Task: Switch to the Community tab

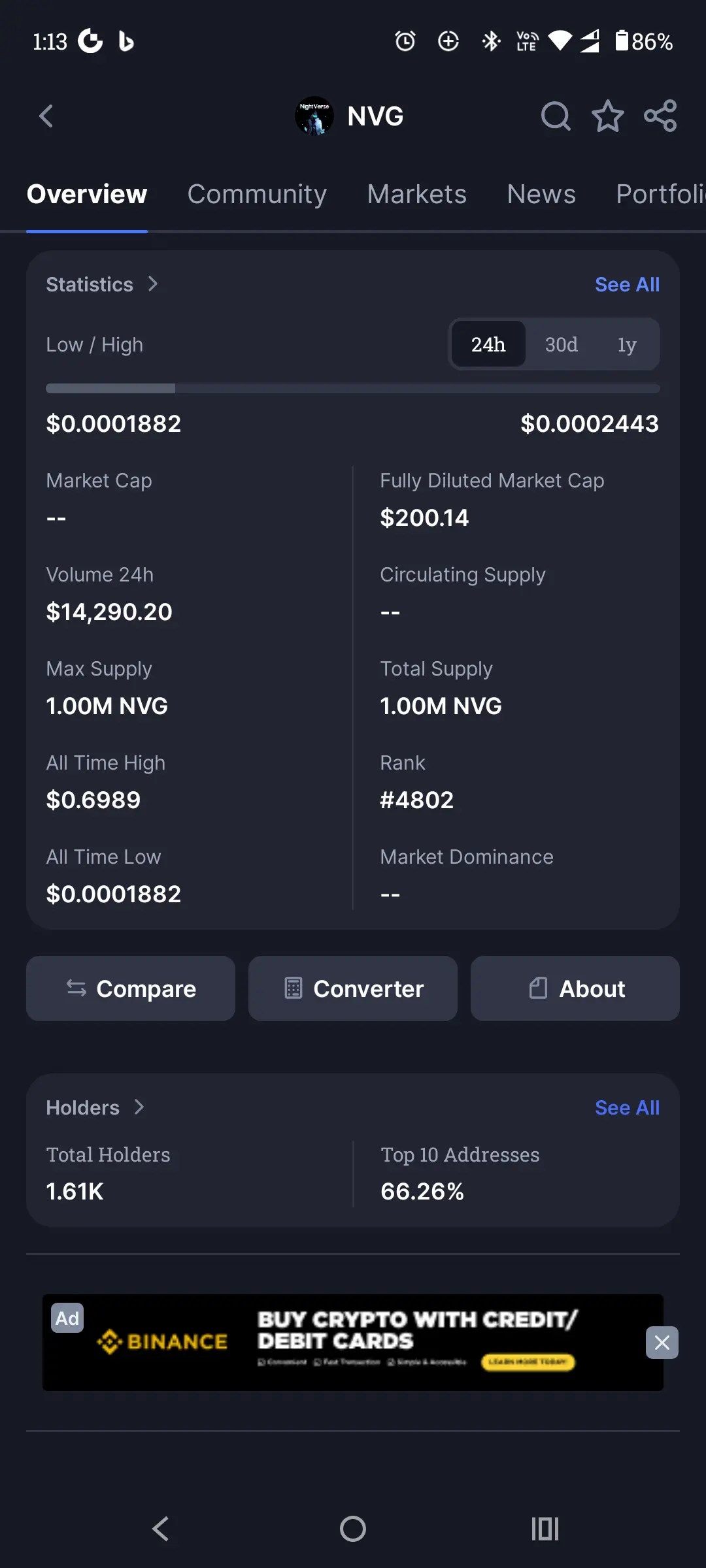Action: click(257, 194)
